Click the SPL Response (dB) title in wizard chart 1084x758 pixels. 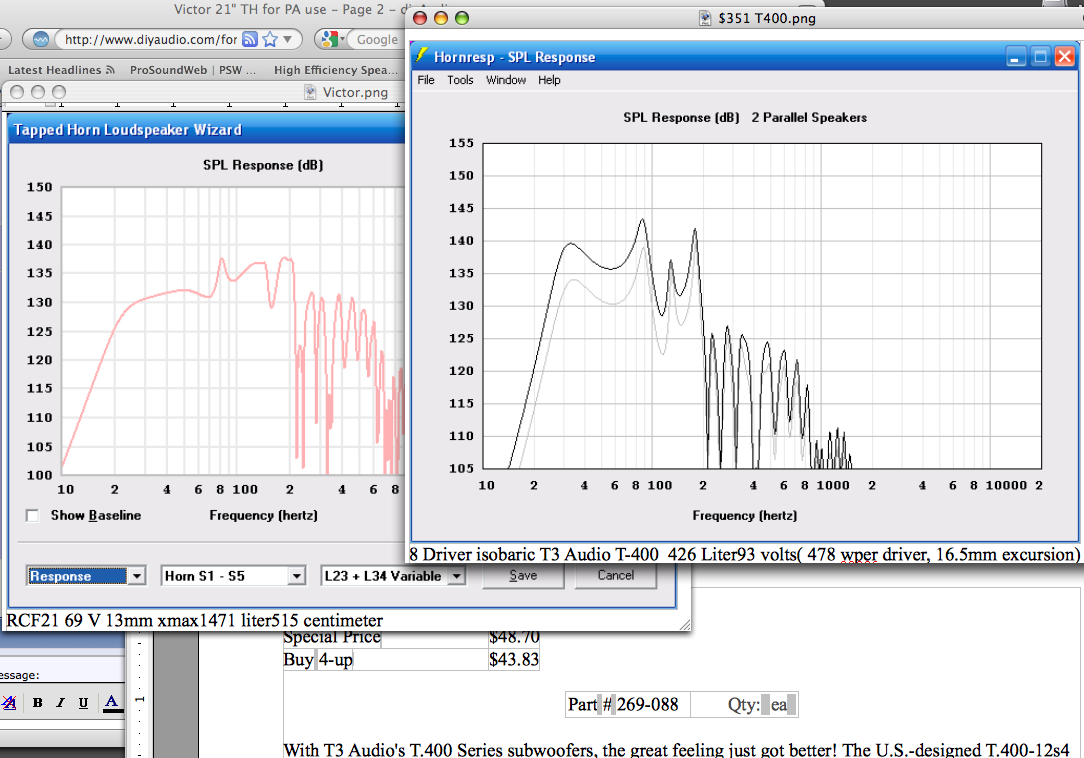(263, 165)
